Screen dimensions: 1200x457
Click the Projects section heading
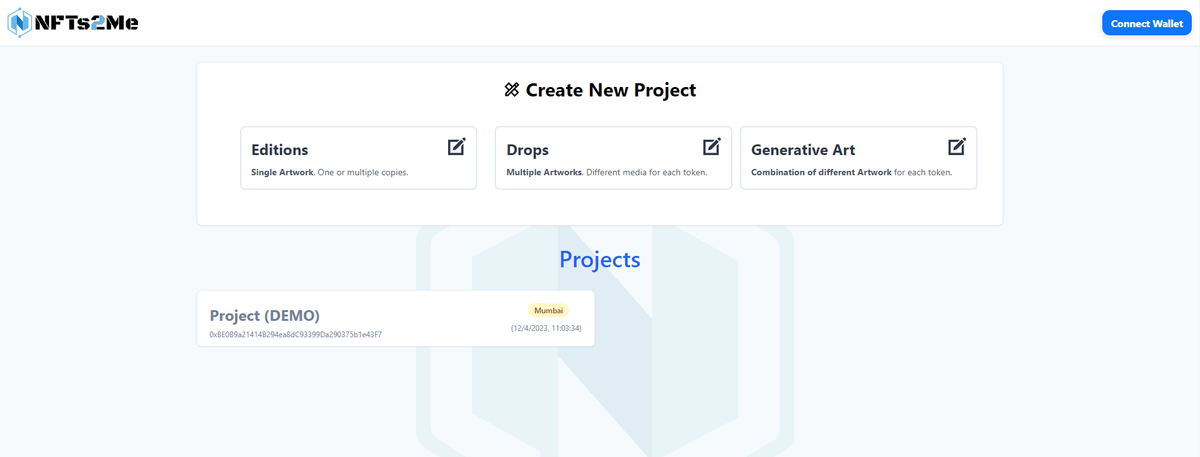coord(599,259)
